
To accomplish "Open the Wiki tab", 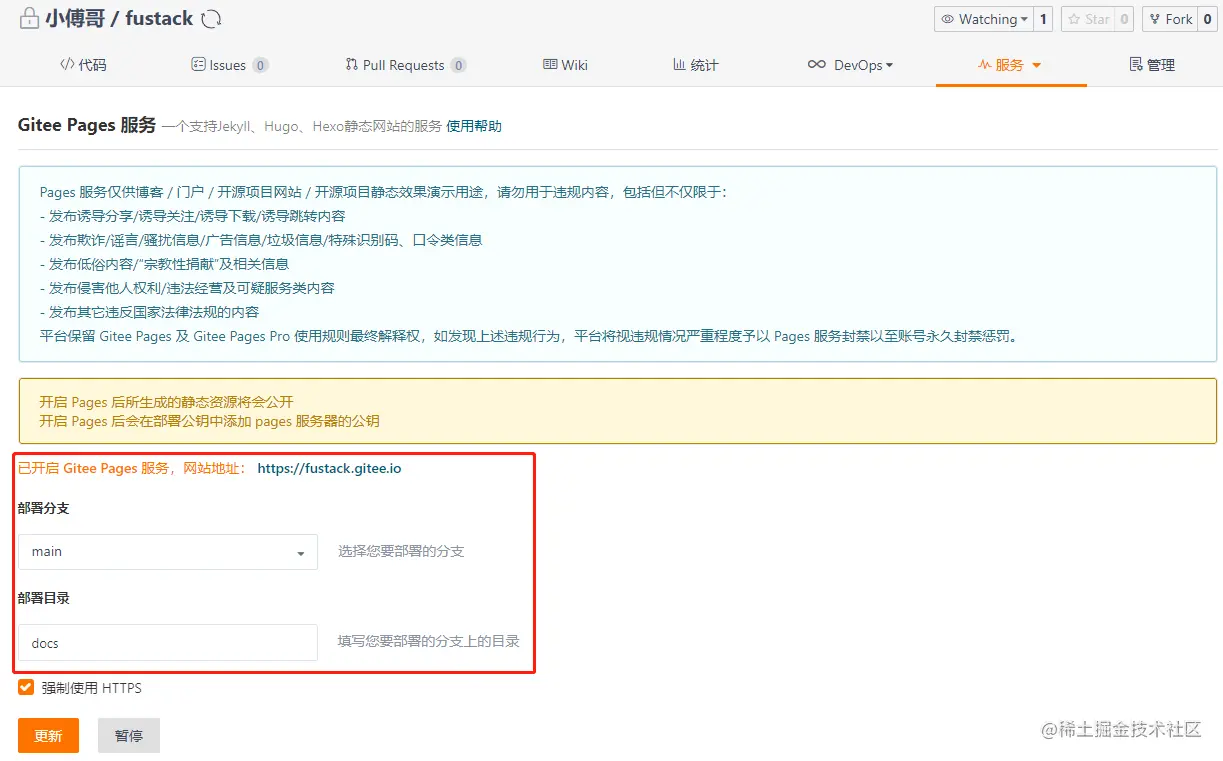I will tap(565, 65).
